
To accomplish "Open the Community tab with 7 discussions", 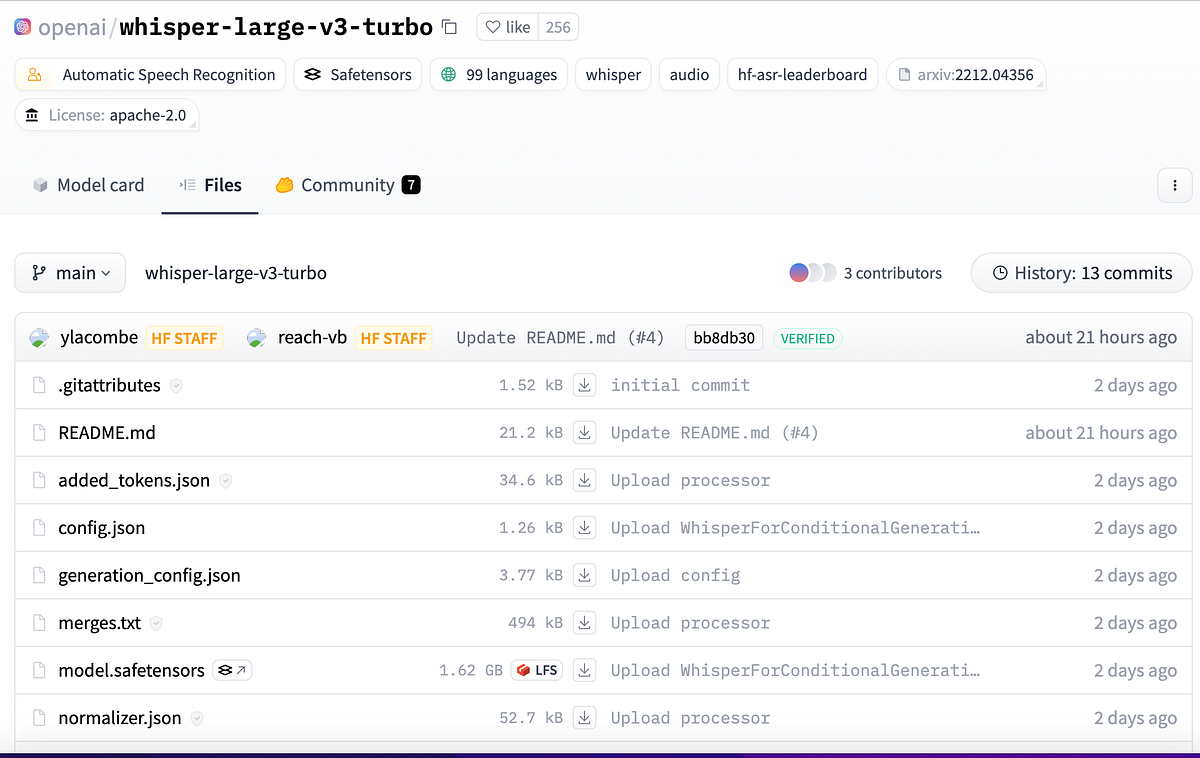I will [347, 185].
